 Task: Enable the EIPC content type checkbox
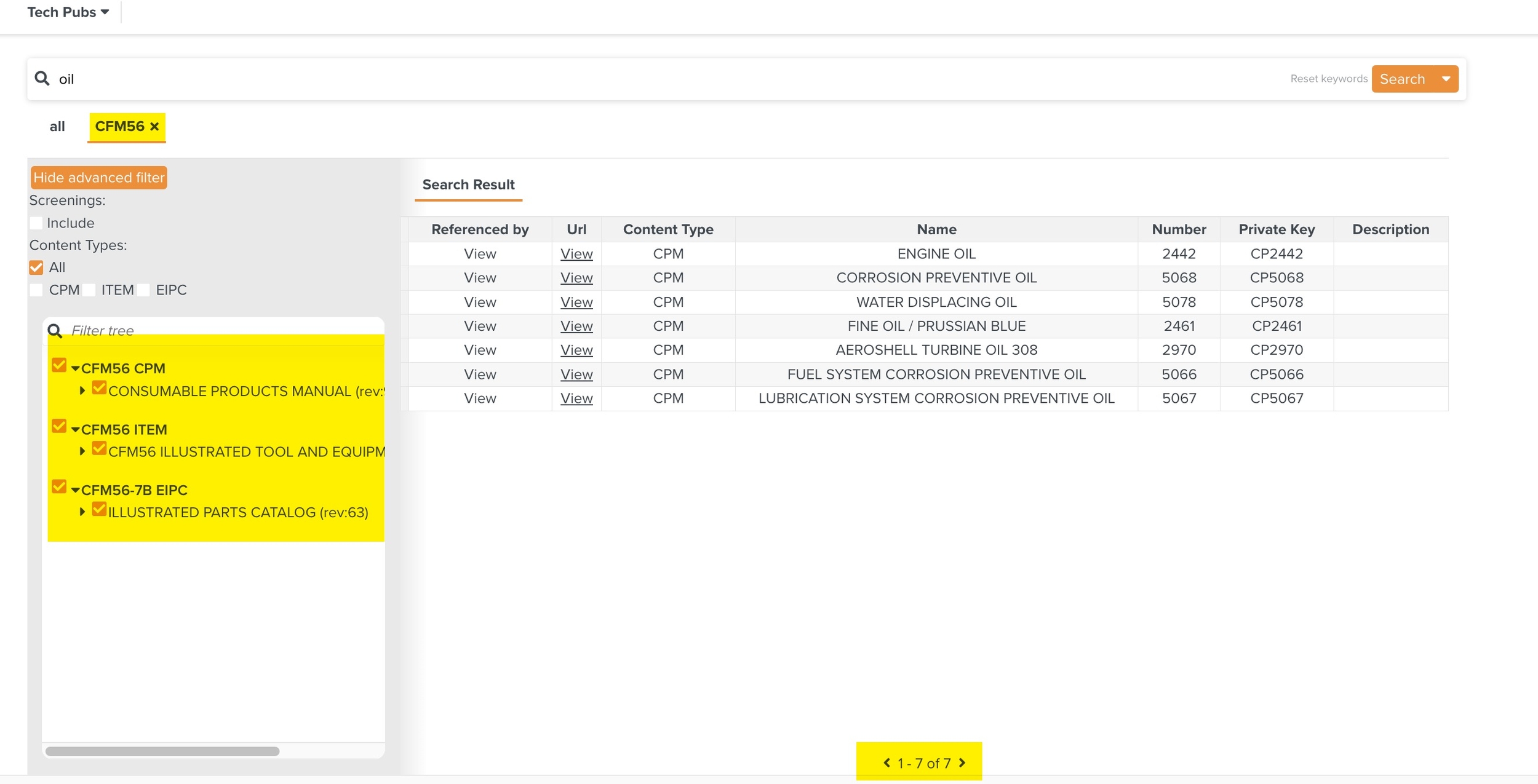[x=143, y=290]
